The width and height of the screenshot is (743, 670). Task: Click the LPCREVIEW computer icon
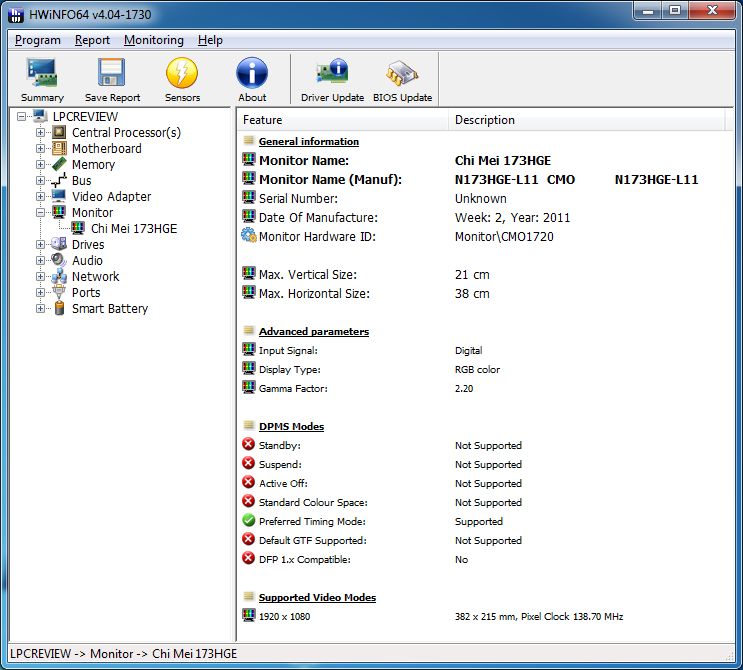[x=40, y=116]
